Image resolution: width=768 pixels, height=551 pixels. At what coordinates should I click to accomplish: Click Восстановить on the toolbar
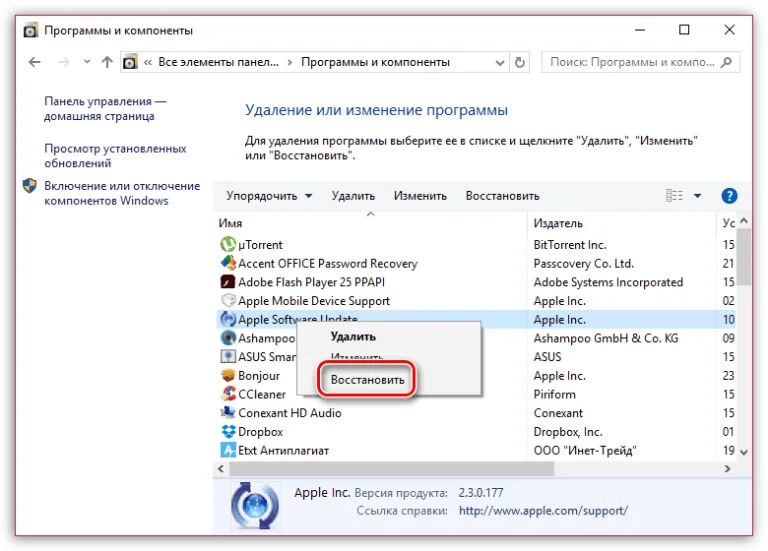[503, 195]
